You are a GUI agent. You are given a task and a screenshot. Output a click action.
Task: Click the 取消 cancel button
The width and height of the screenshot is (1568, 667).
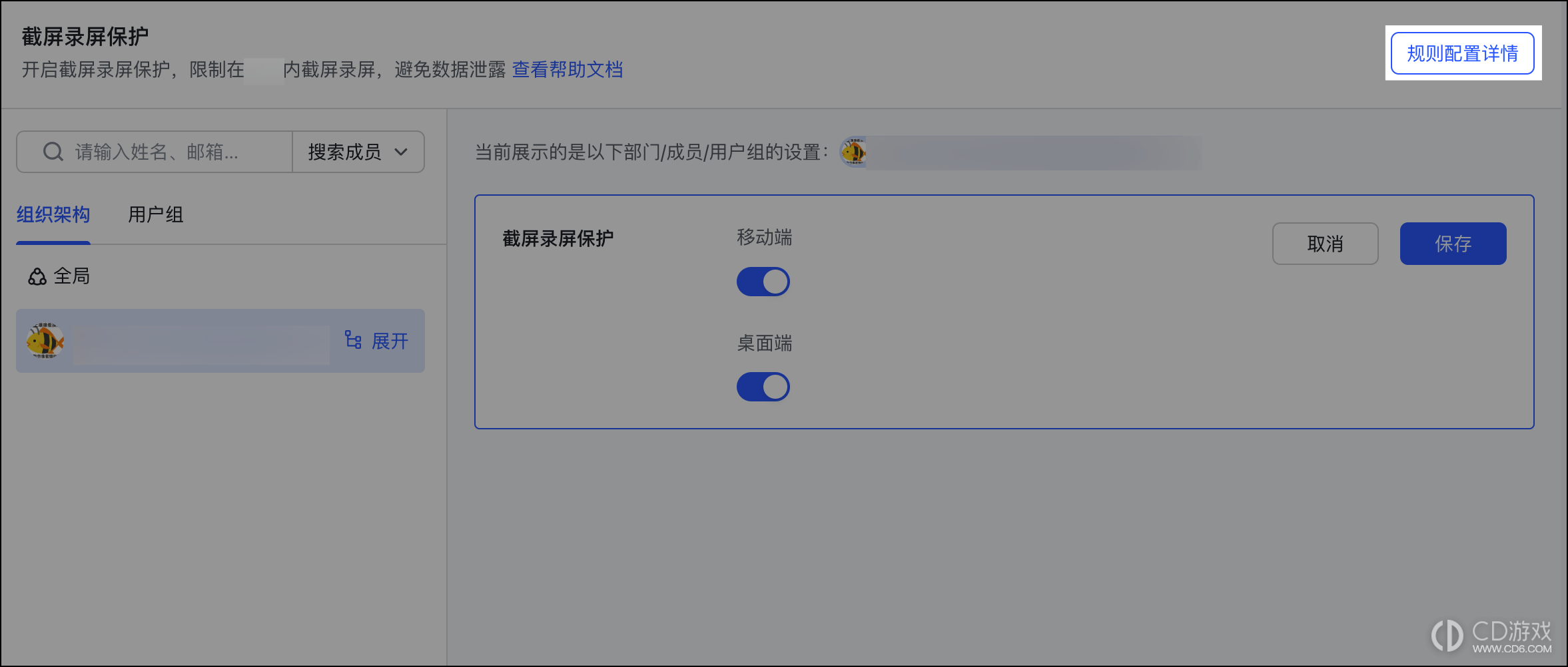pos(1326,244)
